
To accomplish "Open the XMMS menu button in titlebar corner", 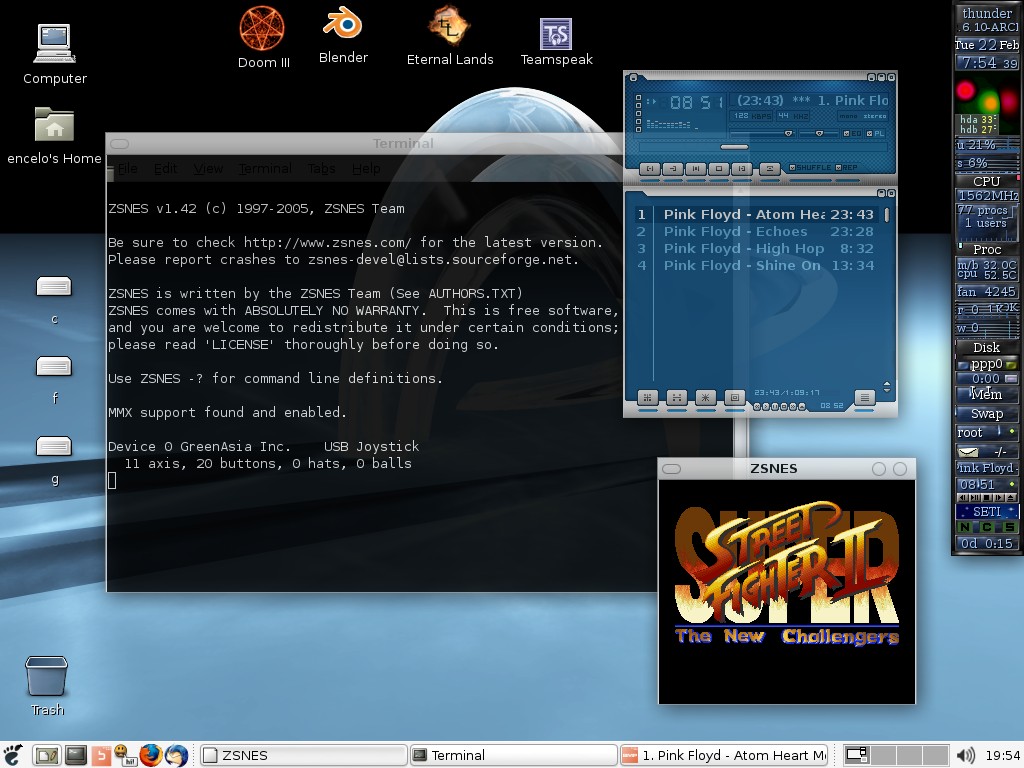I will pyautogui.click(x=633, y=78).
